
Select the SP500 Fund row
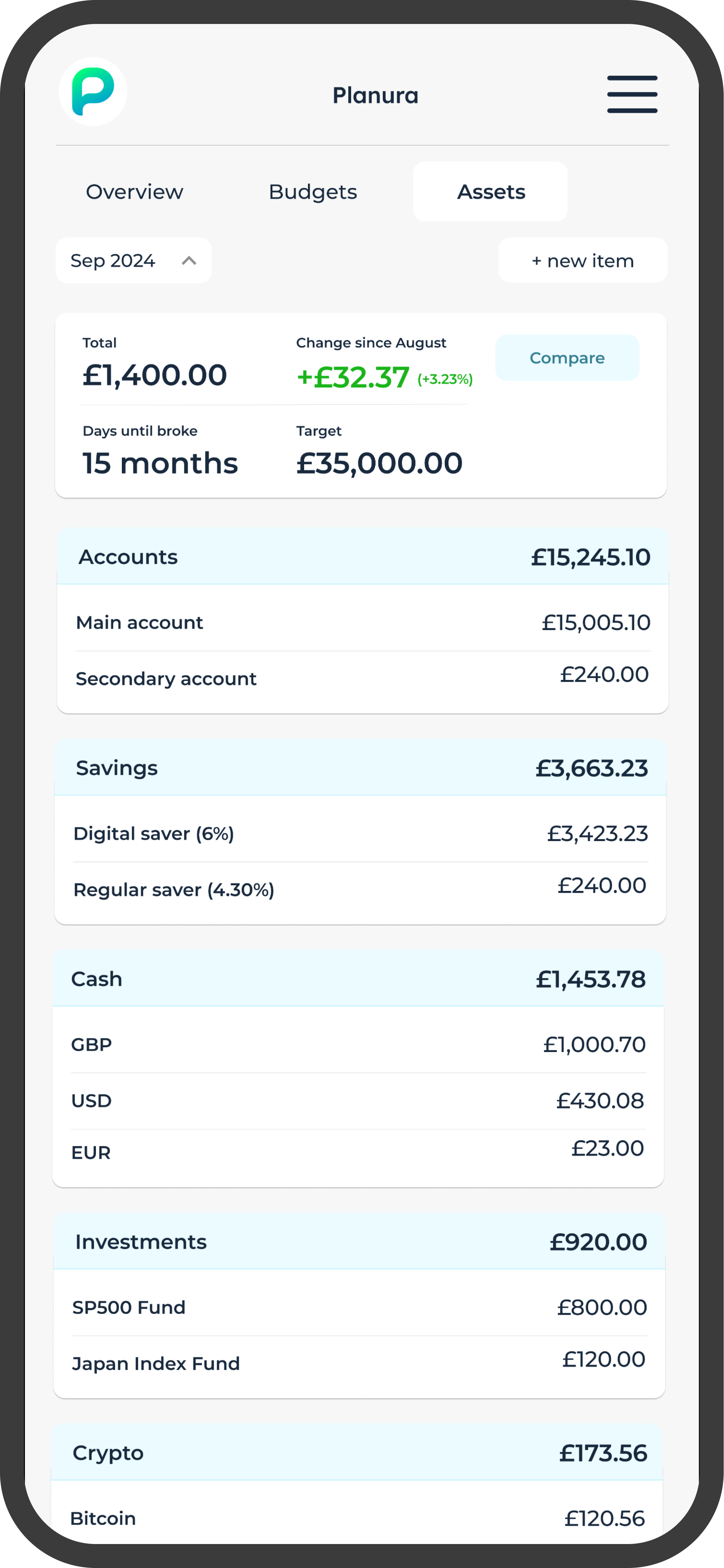[359, 1307]
